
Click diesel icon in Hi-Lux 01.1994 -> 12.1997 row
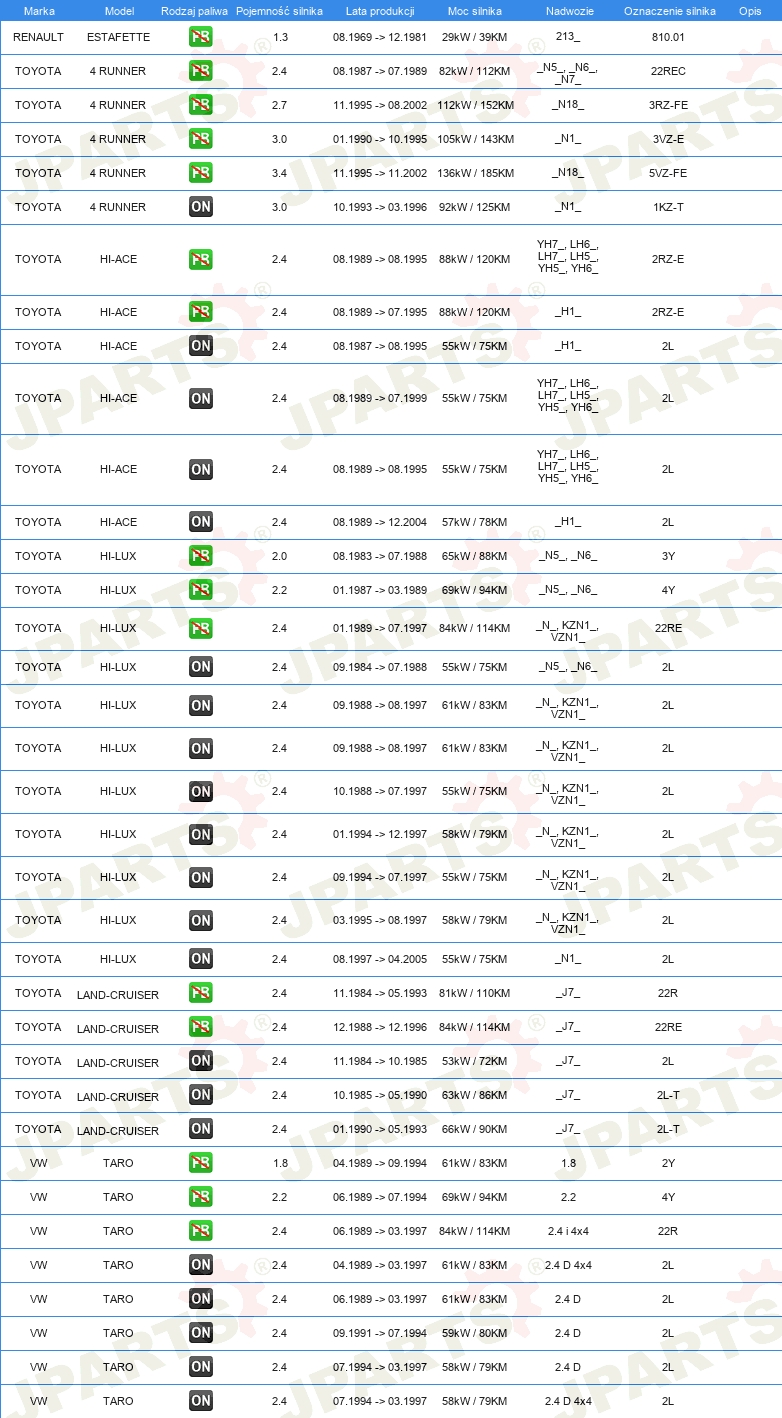(x=201, y=834)
